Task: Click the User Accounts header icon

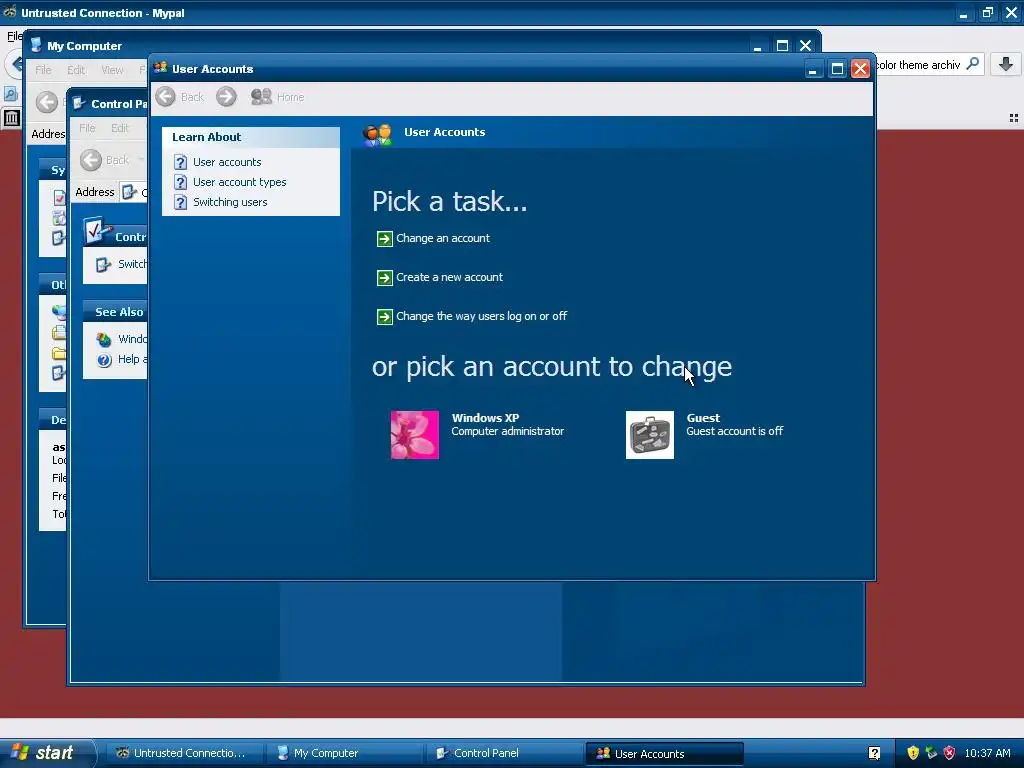Action: tap(377, 135)
